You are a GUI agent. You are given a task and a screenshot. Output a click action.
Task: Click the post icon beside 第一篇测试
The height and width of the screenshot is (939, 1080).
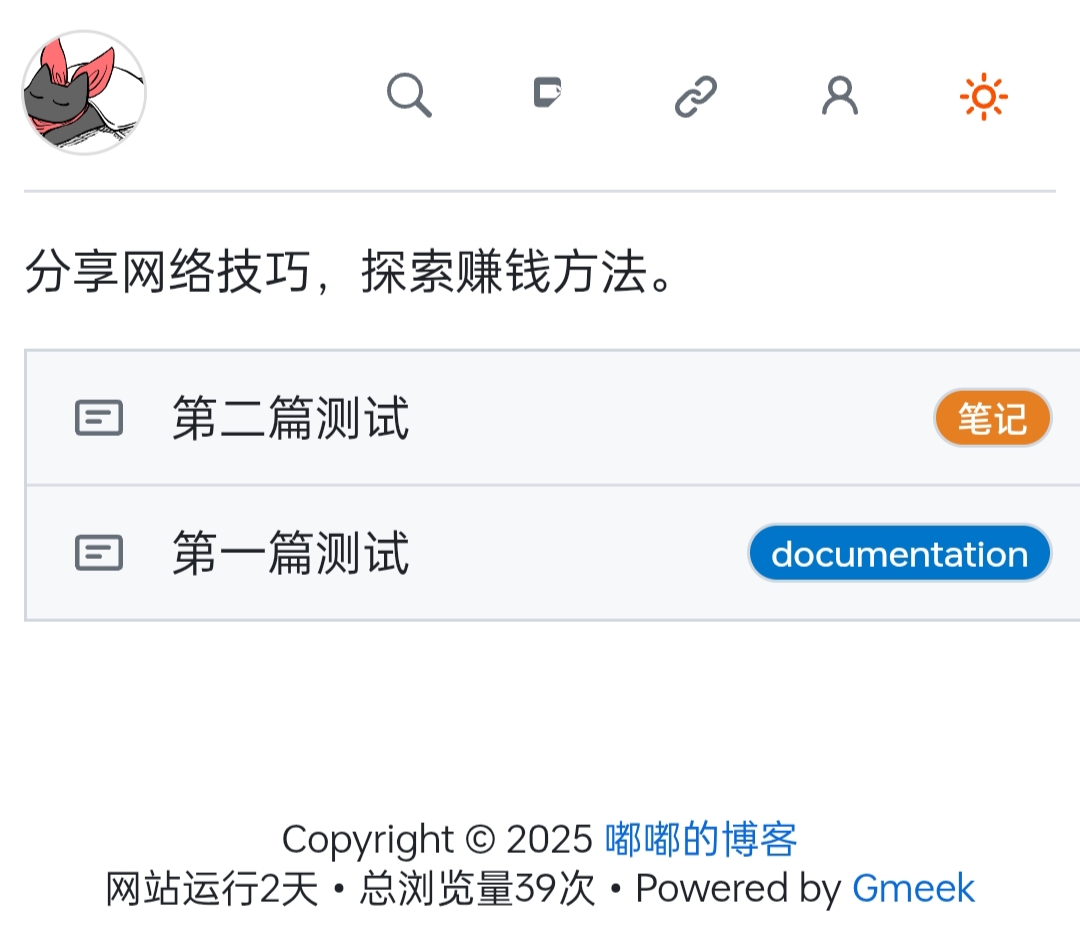click(99, 553)
